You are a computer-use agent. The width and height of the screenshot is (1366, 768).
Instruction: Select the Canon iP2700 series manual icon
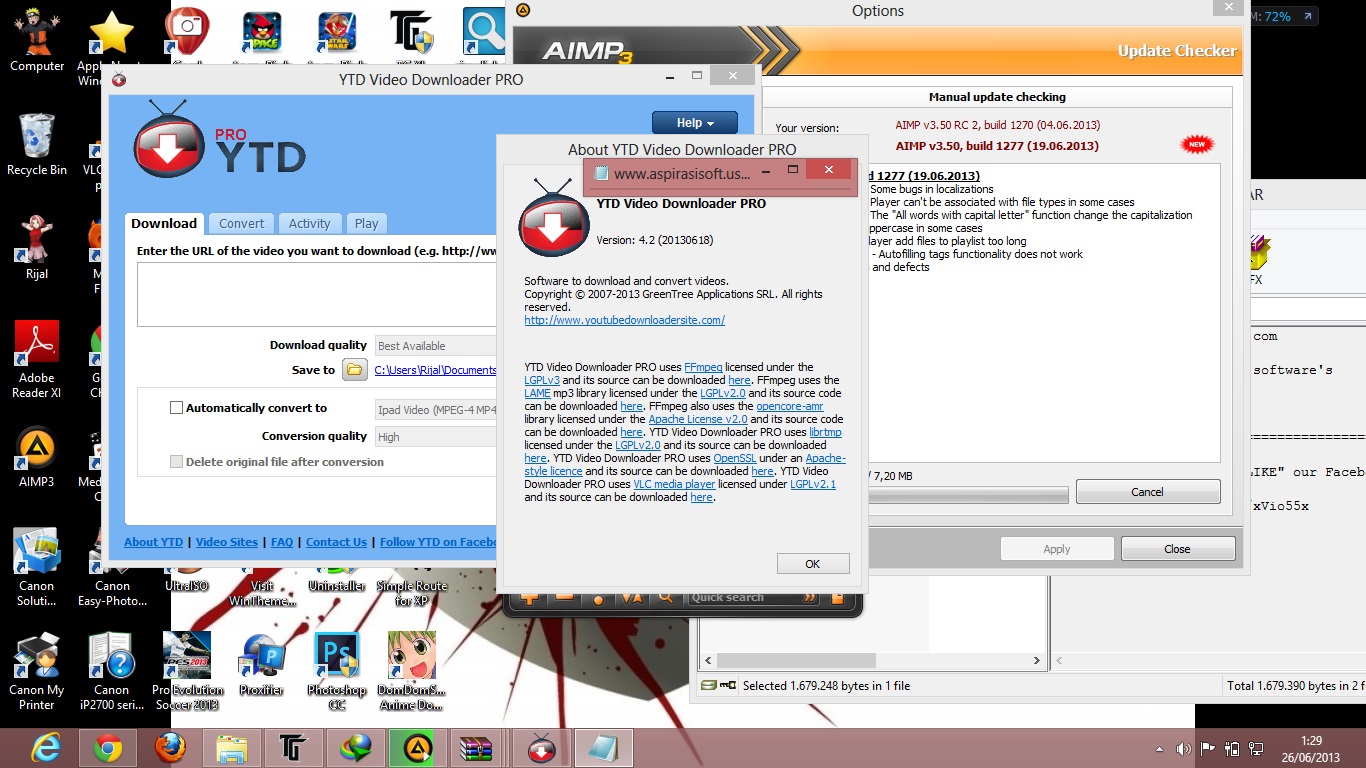pos(112,672)
